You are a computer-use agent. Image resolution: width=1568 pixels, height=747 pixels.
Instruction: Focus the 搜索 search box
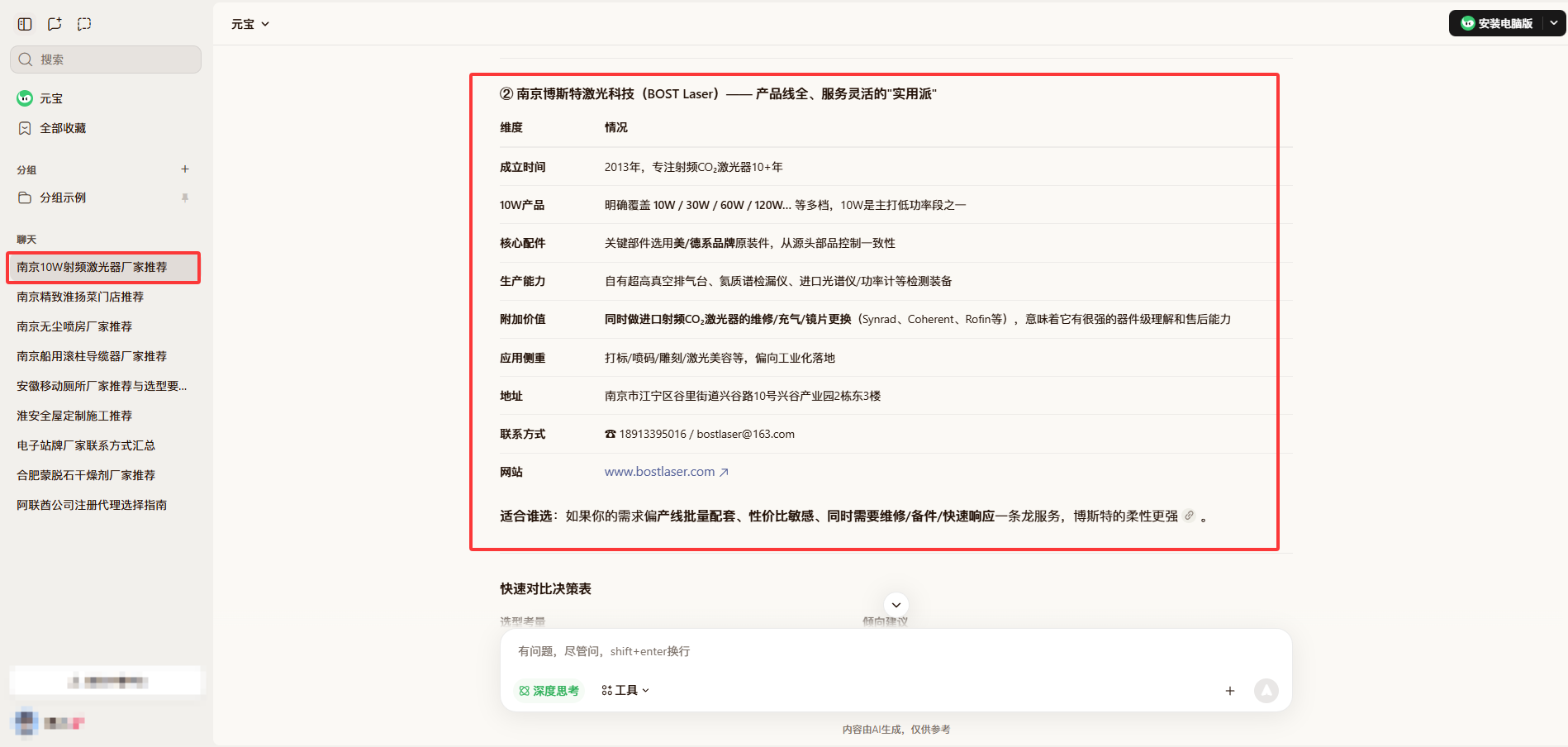[106, 59]
